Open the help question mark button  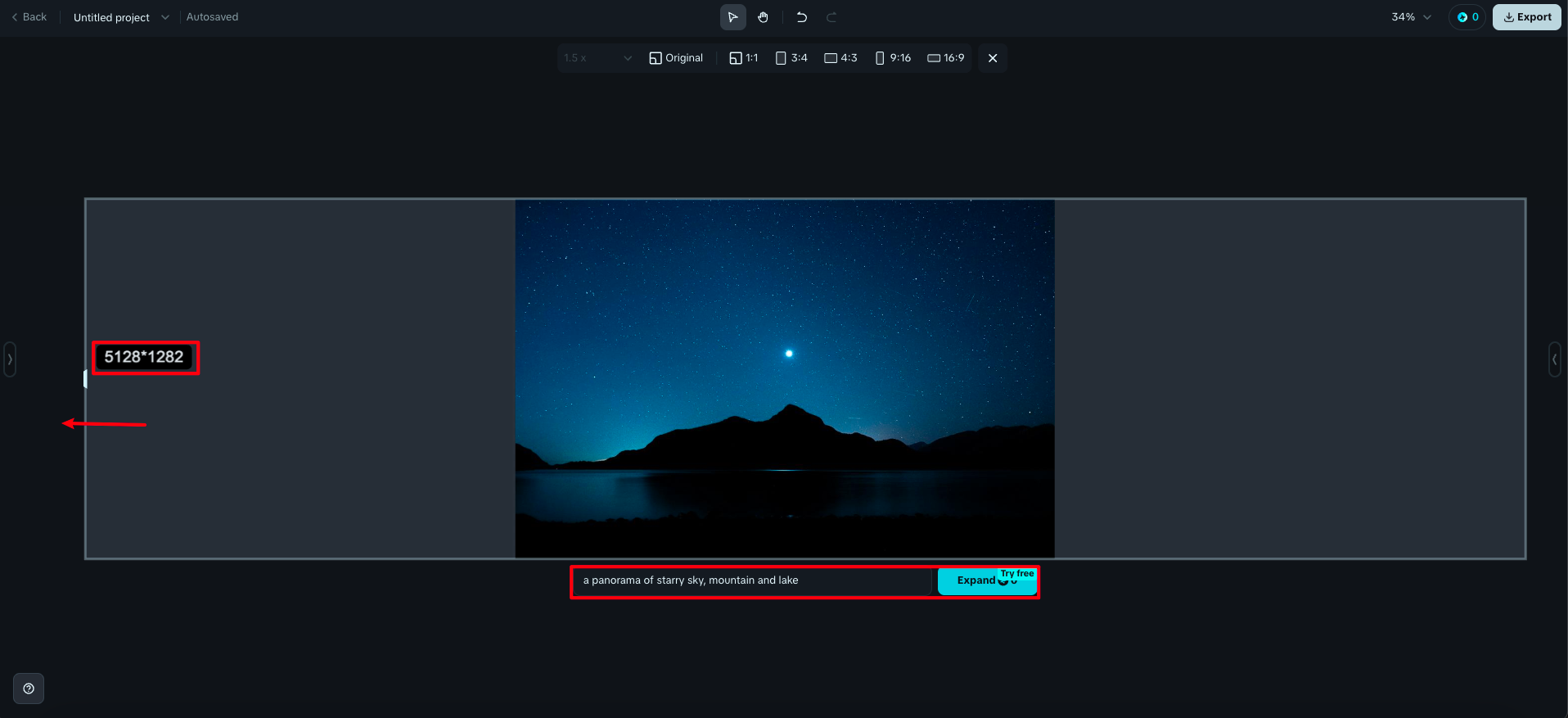[x=29, y=689]
